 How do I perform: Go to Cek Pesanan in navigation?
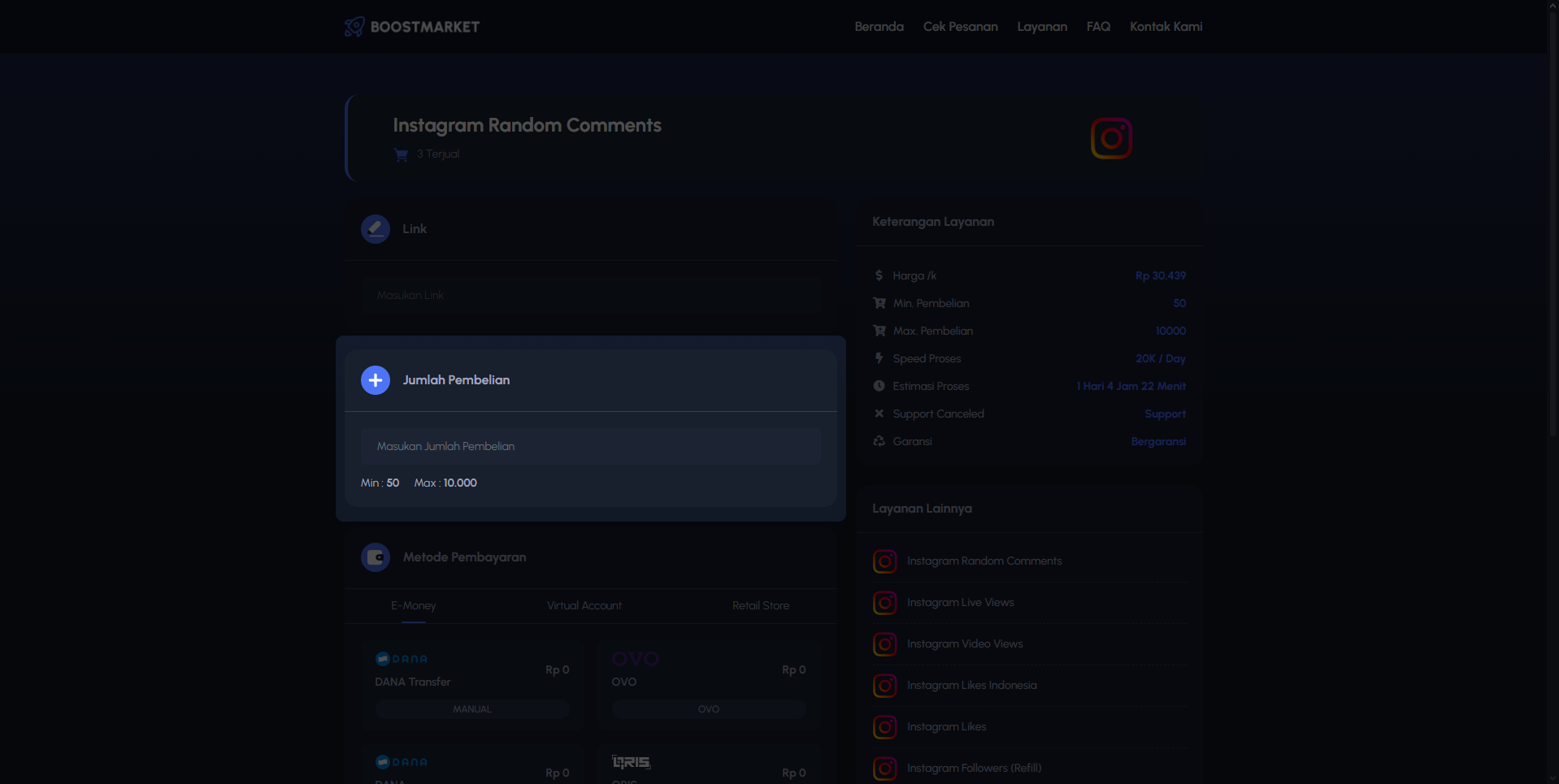(x=961, y=27)
